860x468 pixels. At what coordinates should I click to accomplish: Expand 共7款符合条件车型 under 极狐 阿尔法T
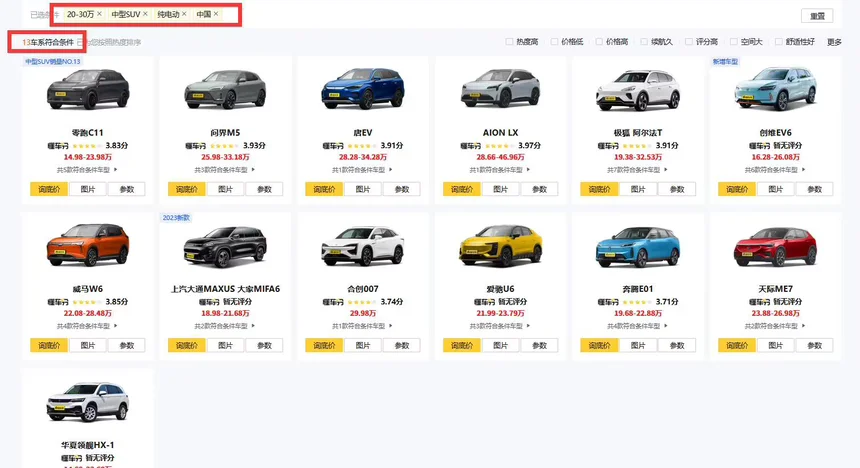click(638, 170)
